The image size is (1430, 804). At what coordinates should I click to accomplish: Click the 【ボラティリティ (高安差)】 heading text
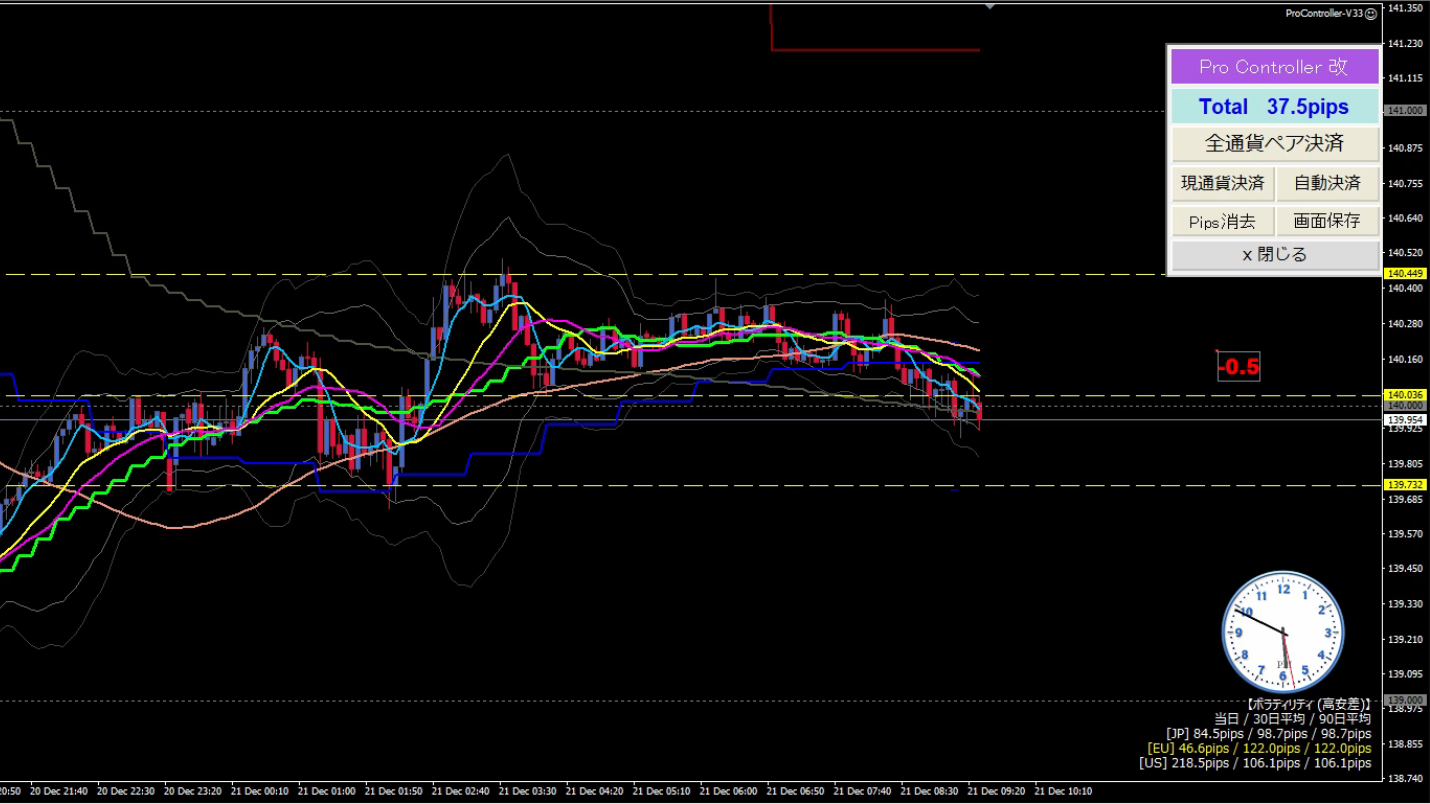coord(1308,704)
